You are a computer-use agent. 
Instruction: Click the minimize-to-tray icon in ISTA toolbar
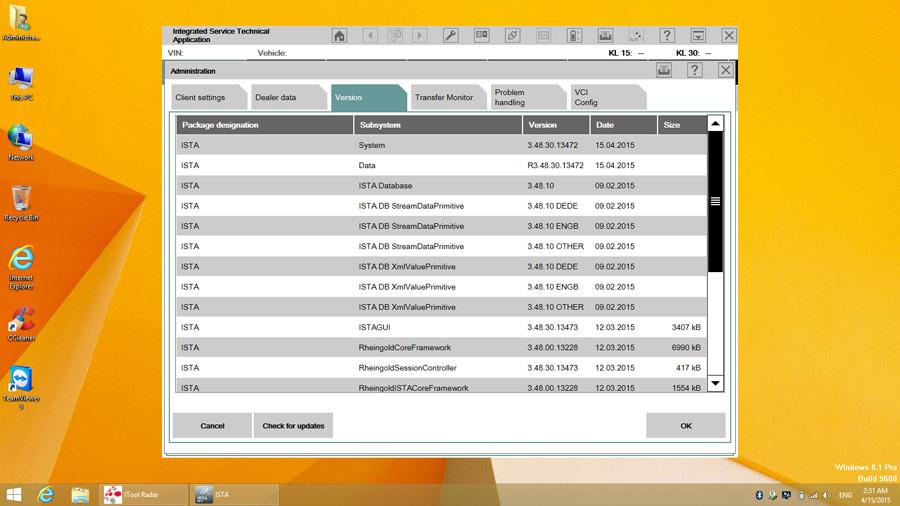[698, 36]
